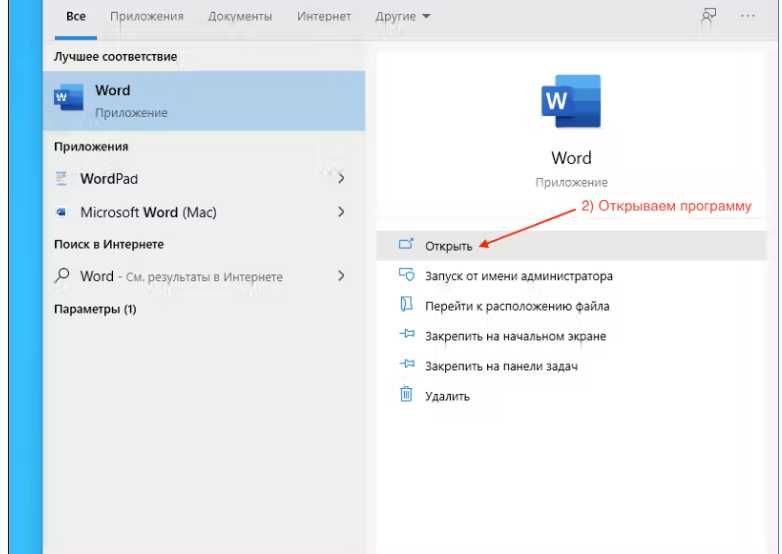The height and width of the screenshot is (554, 782).
Task: Click См. результаты в Интернете text
Action: [204, 277]
